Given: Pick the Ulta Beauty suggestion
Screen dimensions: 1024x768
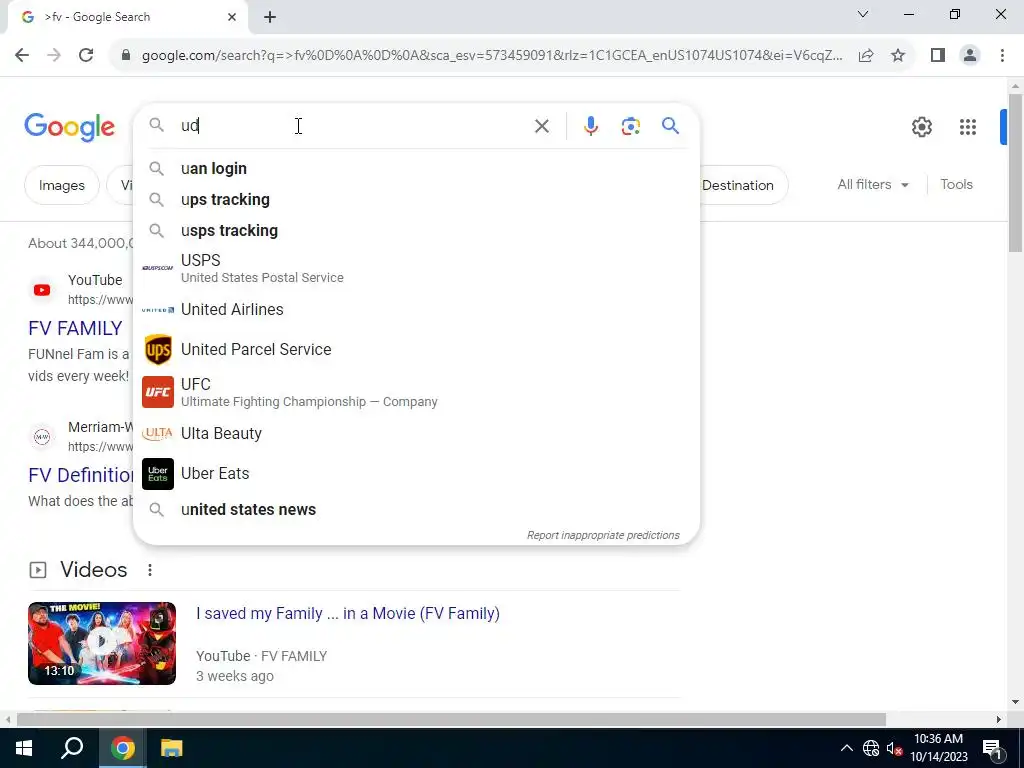Looking at the screenshot, I should (416, 434).
